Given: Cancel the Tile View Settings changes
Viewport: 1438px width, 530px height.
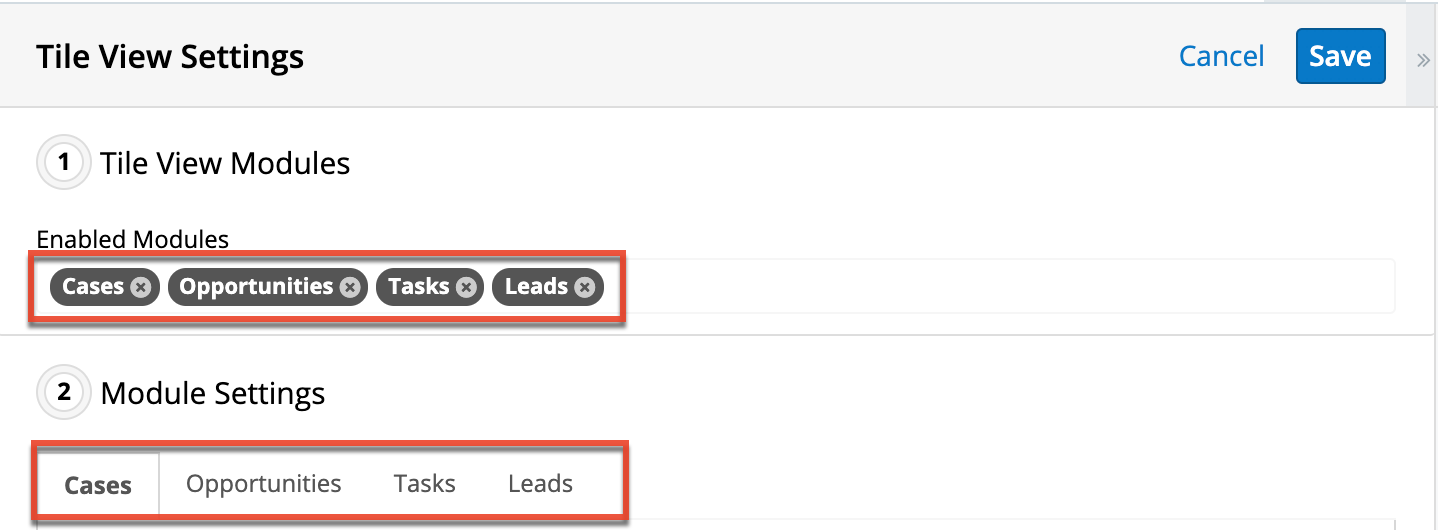Looking at the screenshot, I should click(x=1221, y=56).
